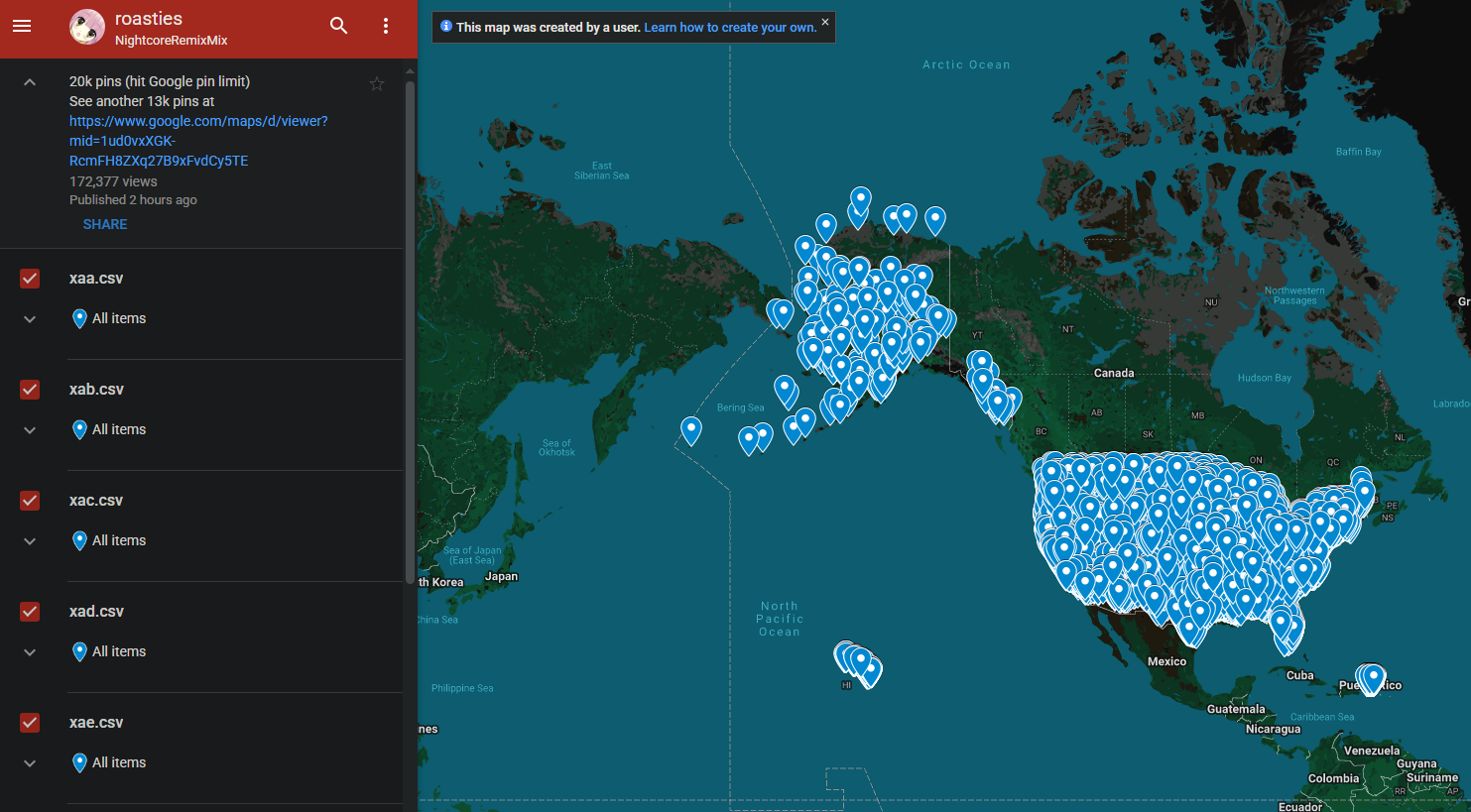Select the xab.csv layer title
The image size is (1471, 812).
[96, 390]
